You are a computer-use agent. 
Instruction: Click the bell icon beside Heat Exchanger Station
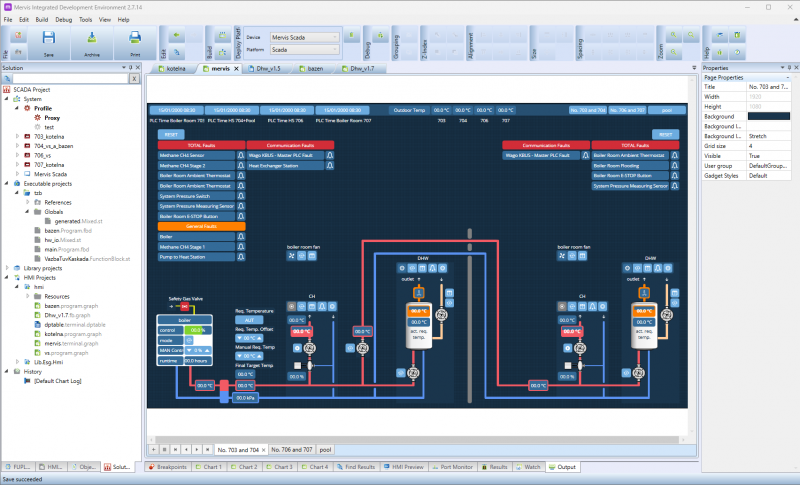click(330, 165)
